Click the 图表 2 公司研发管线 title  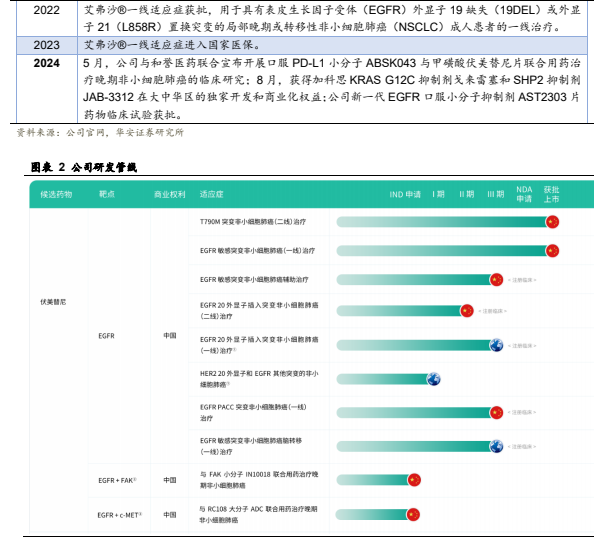coord(84,167)
